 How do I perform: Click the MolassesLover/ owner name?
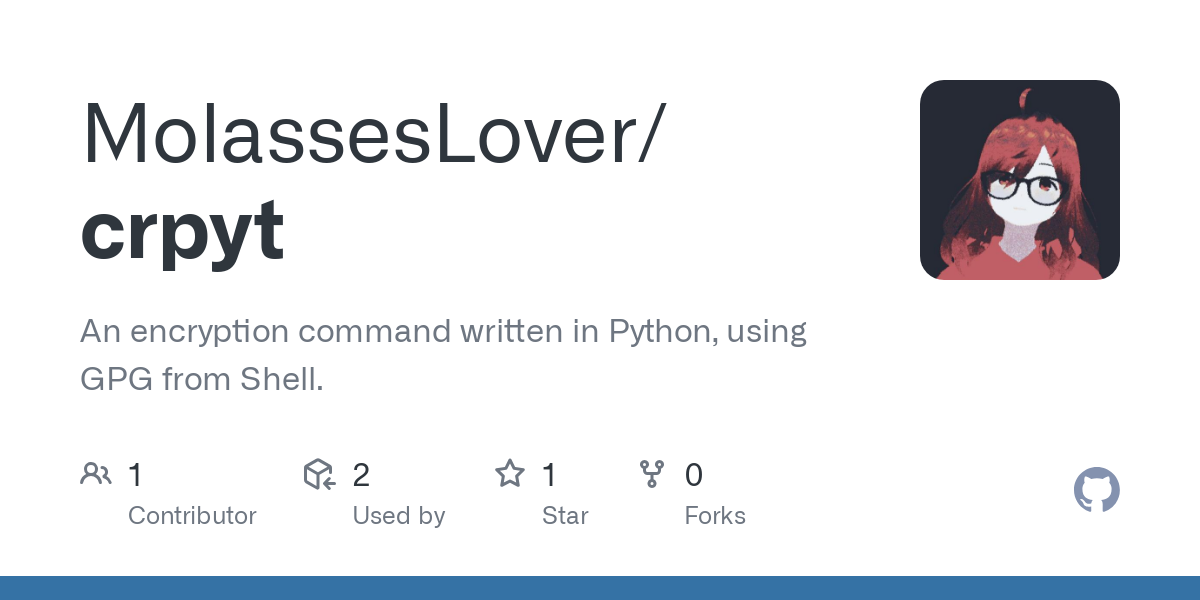click(x=372, y=134)
